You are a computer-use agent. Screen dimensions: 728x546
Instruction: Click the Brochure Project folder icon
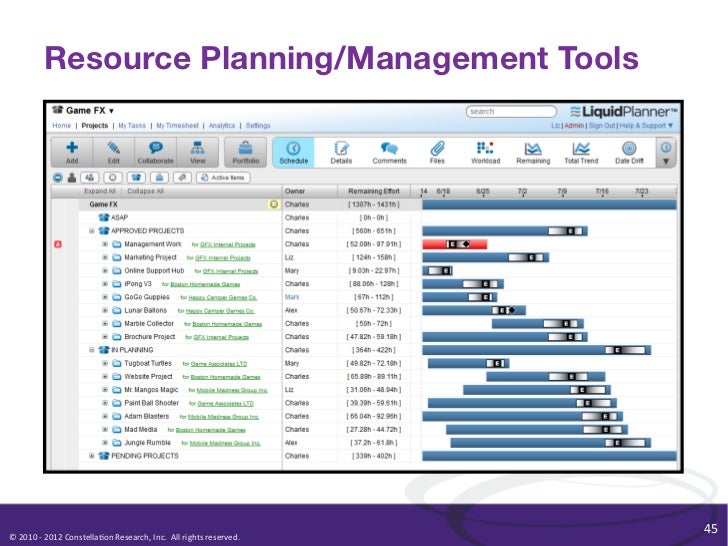pos(117,337)
